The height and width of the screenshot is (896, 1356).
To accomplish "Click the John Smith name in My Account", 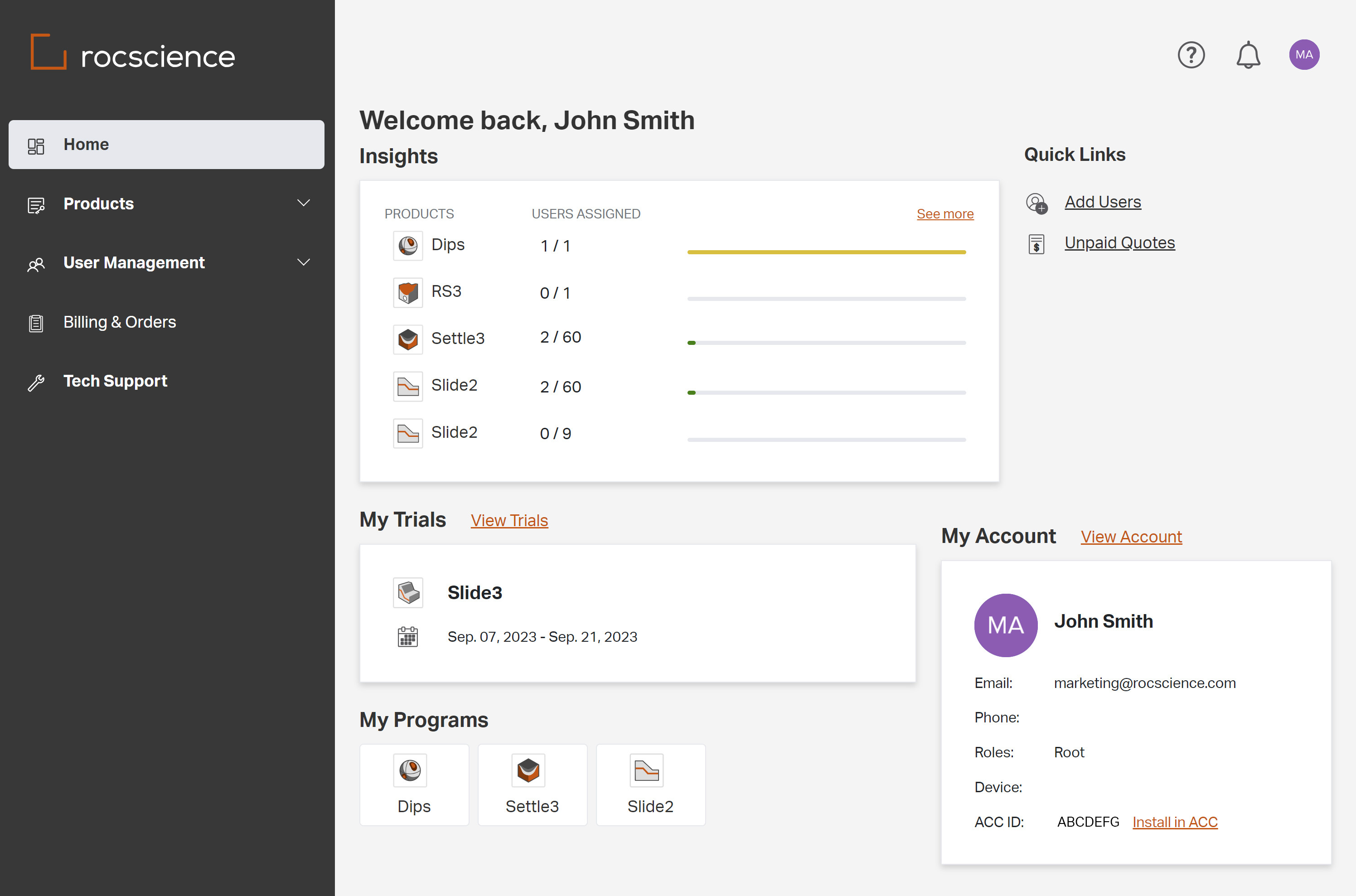I will click(1104, 621).
